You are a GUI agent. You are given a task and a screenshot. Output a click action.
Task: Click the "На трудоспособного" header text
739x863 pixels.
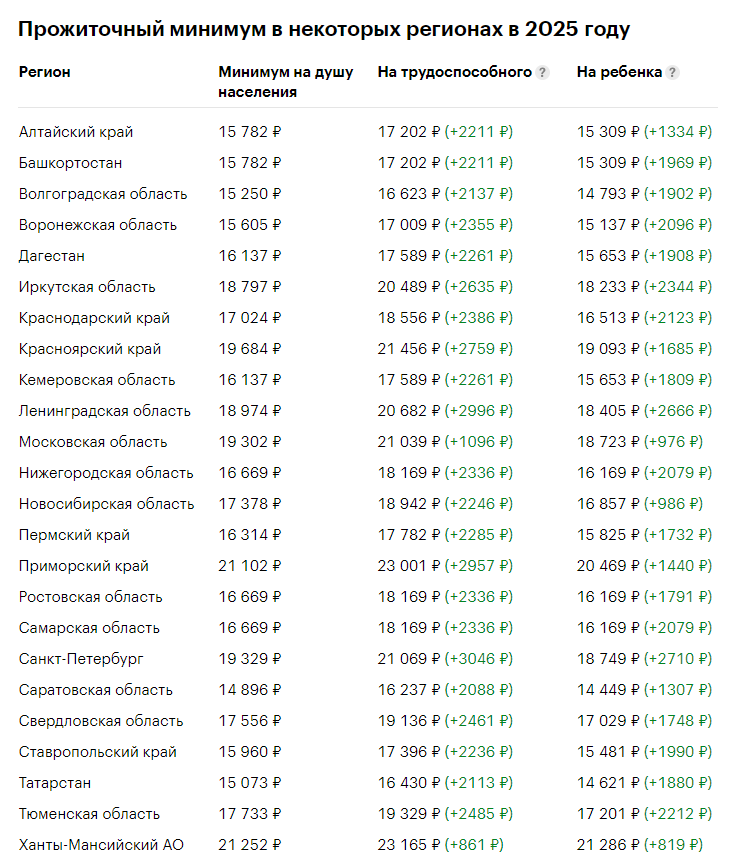tap(454, 72)
